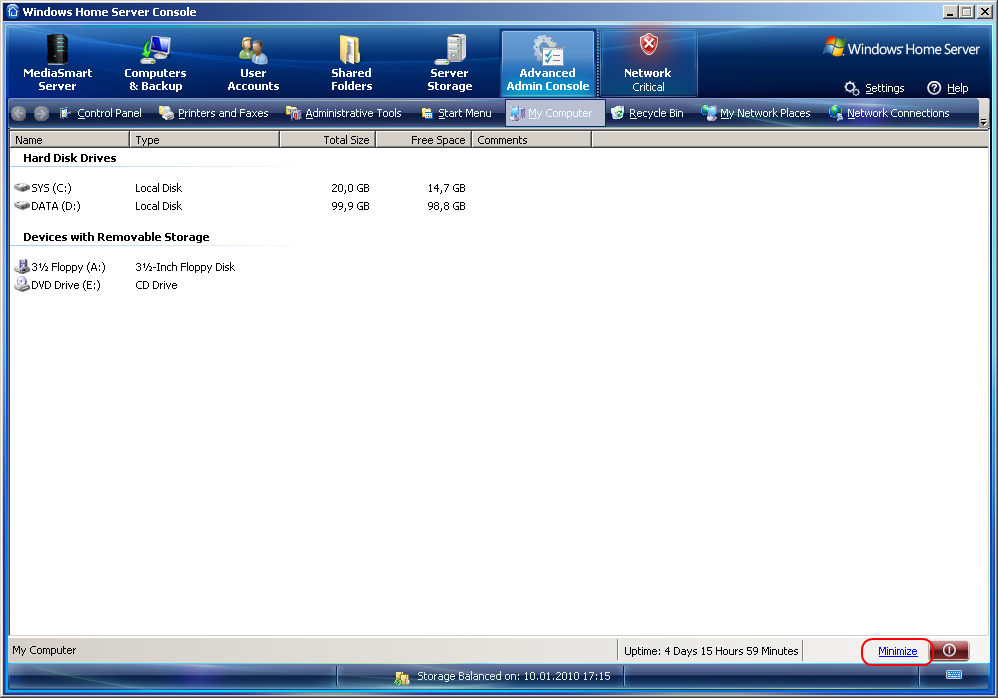This screenshot has height=698, width=998.
Task: Open the Computers & Backup icon
Action: point(155,50)
